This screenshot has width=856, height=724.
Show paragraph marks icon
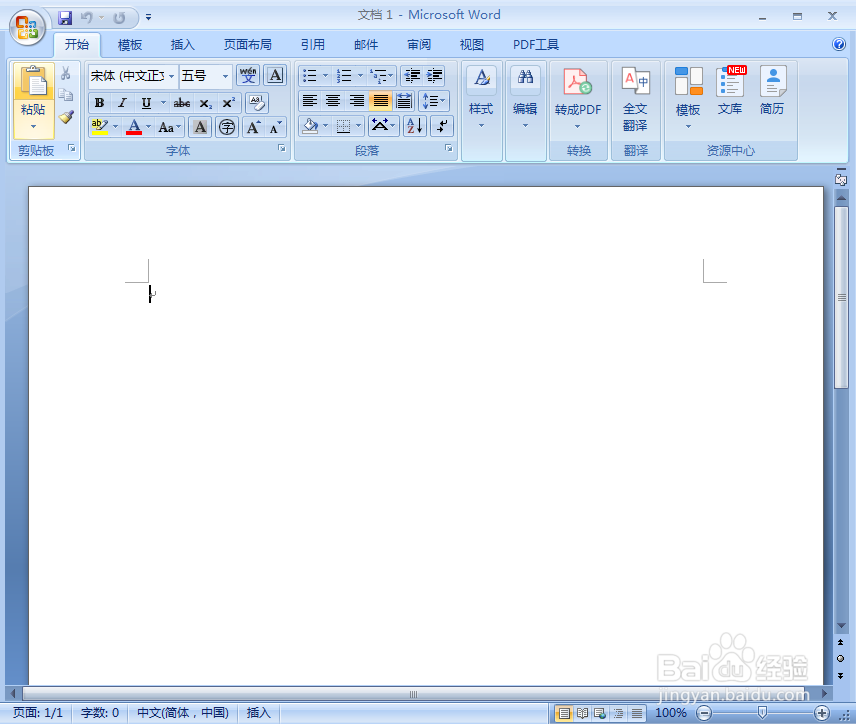tap(442, 127)
